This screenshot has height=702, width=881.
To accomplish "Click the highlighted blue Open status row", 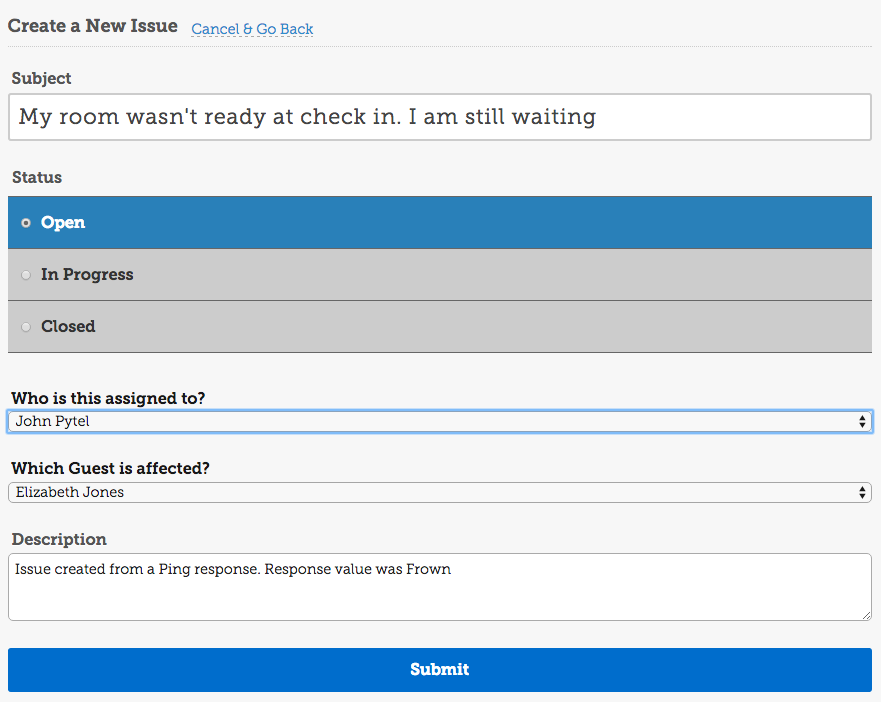I will coord(440,222).
